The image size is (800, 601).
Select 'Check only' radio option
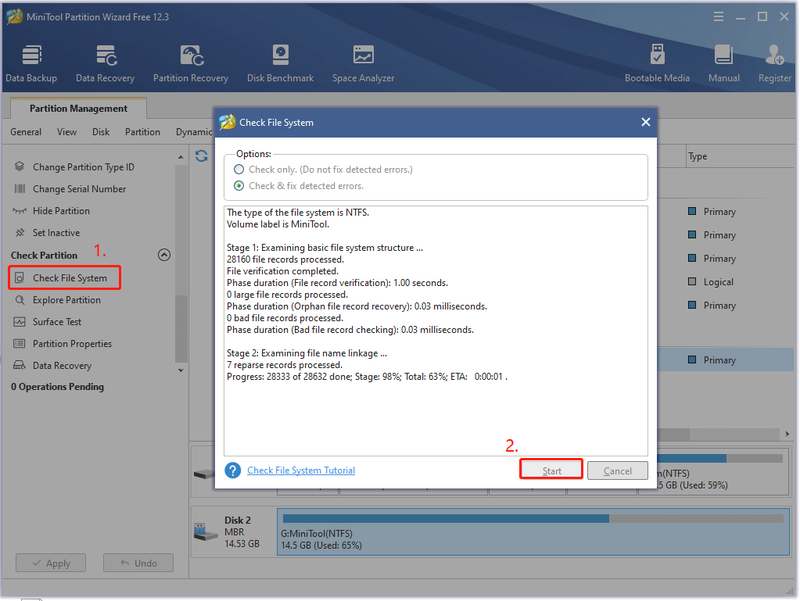point(239,169)
